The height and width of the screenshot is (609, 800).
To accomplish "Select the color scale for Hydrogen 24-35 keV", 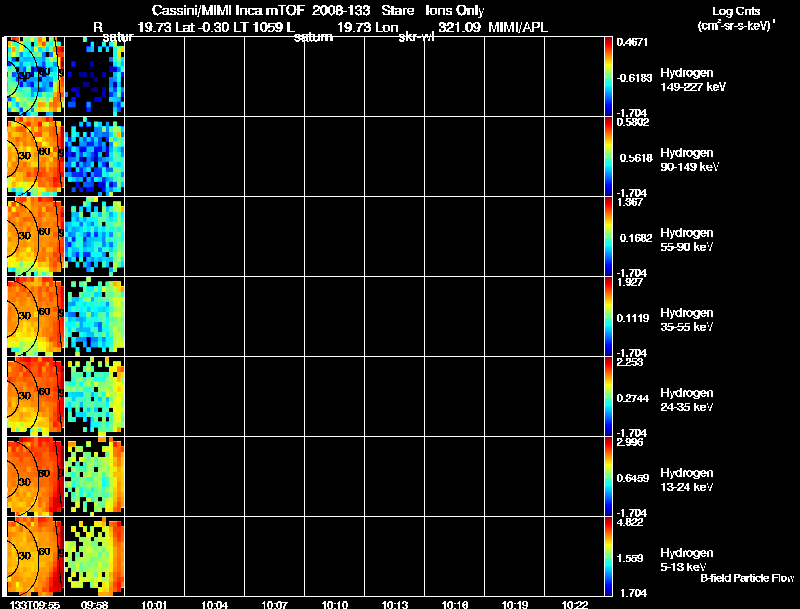I will 608,396.
